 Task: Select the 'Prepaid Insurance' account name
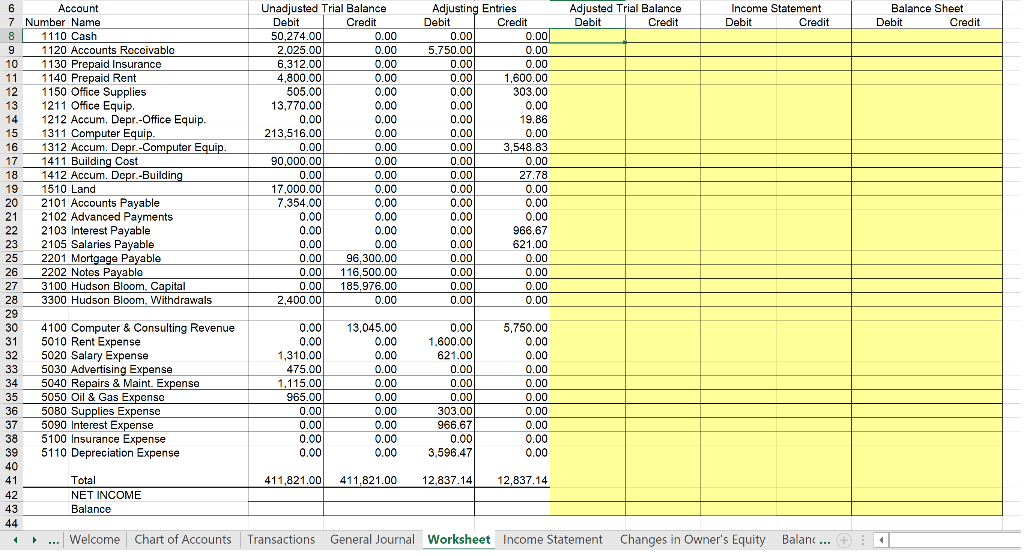(116, 64)
